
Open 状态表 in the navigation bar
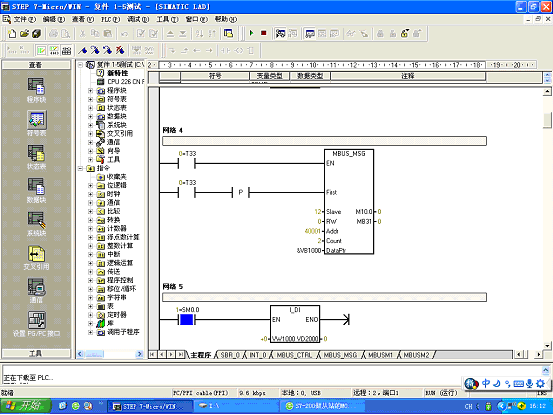point(36,157)
